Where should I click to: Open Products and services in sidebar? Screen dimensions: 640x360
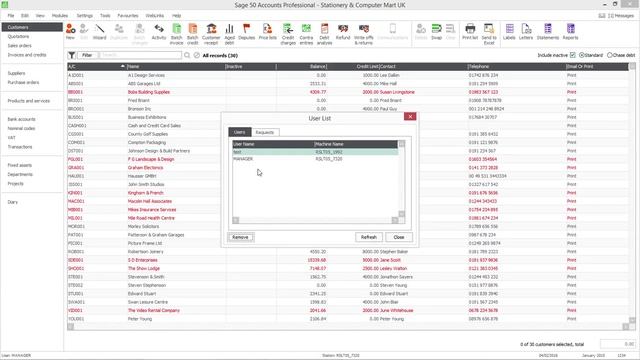click(x=29, y=101)
